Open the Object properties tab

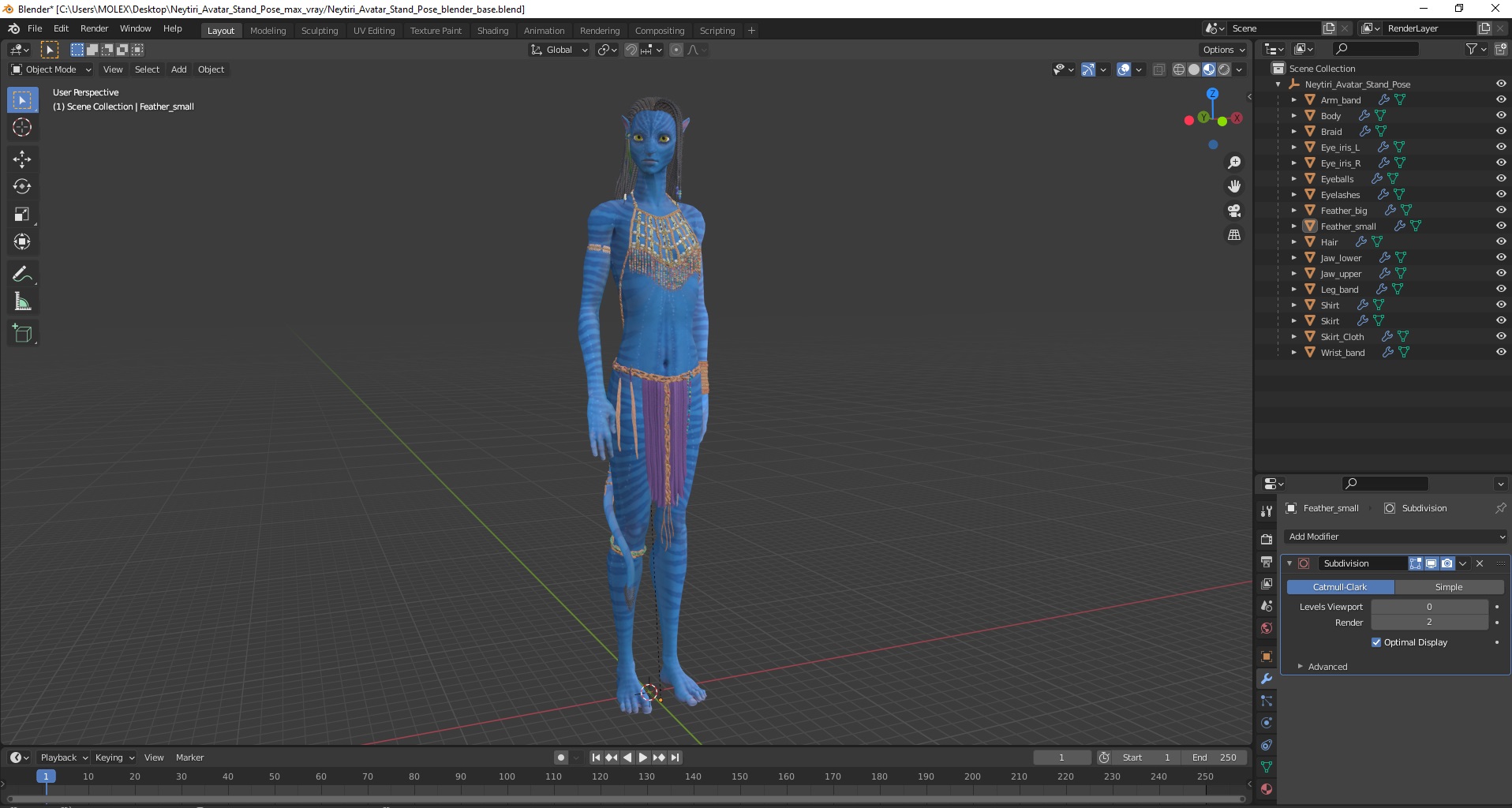pyautogui.click(x=1267, y=656)
